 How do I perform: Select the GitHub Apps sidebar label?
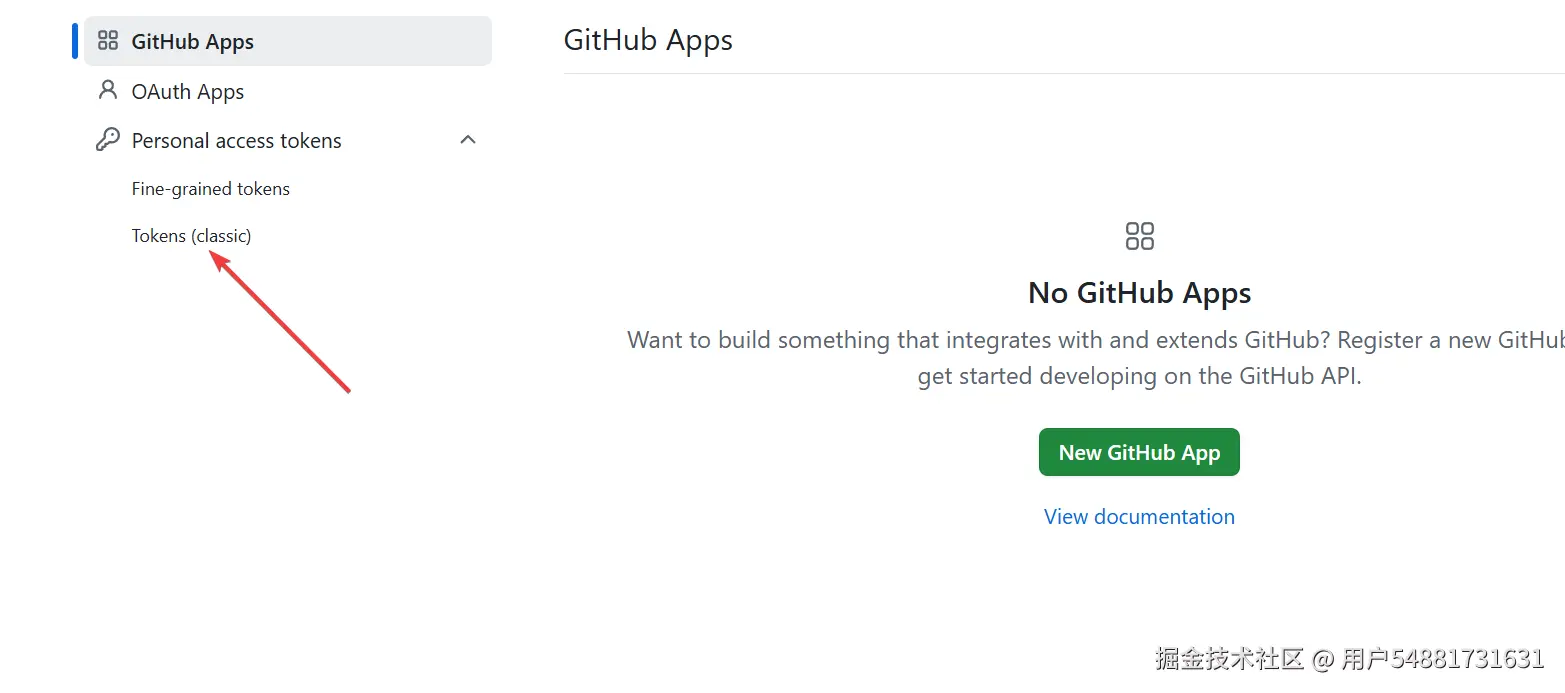tap(193, 42)
